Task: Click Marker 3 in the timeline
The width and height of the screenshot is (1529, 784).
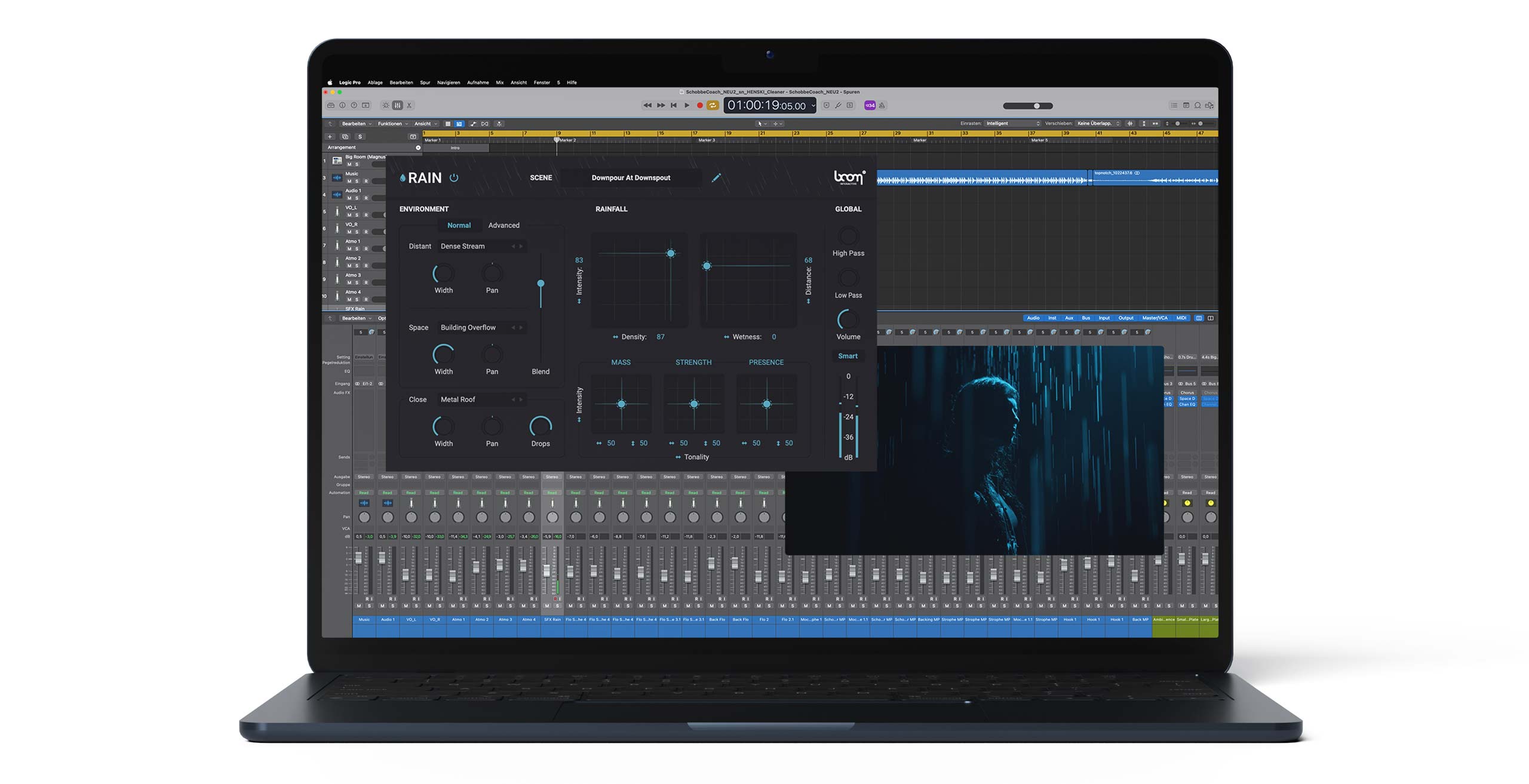Action: point(707,140)
